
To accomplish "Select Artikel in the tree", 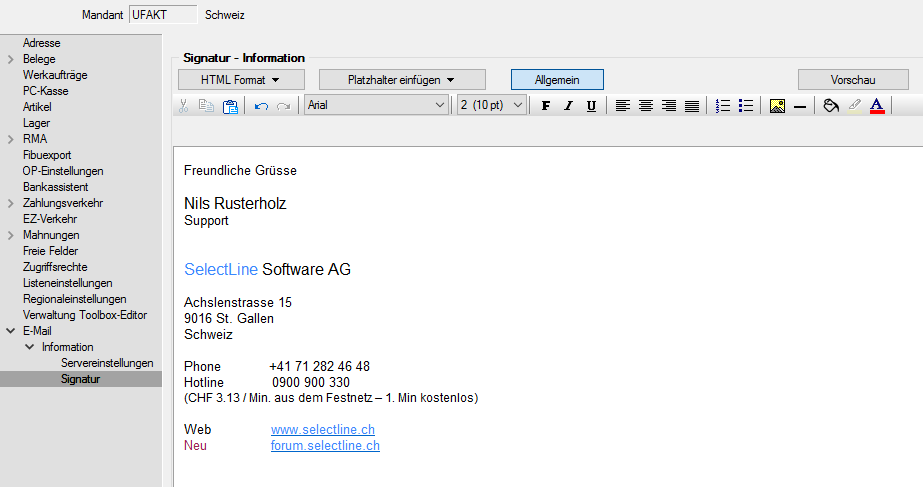I will pos(36,107).
